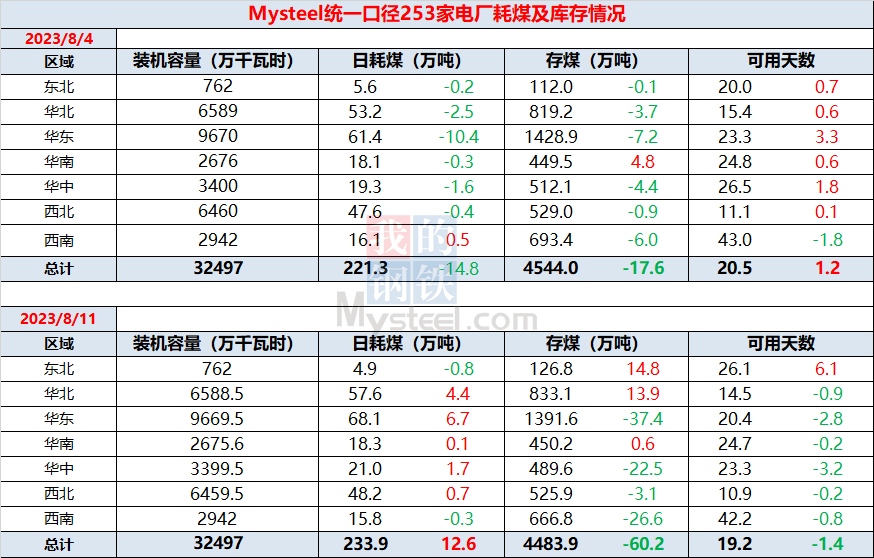Select the daily consumption value "19.3"
The height and width of the screenshot is (558, 874).
(365, 187)
